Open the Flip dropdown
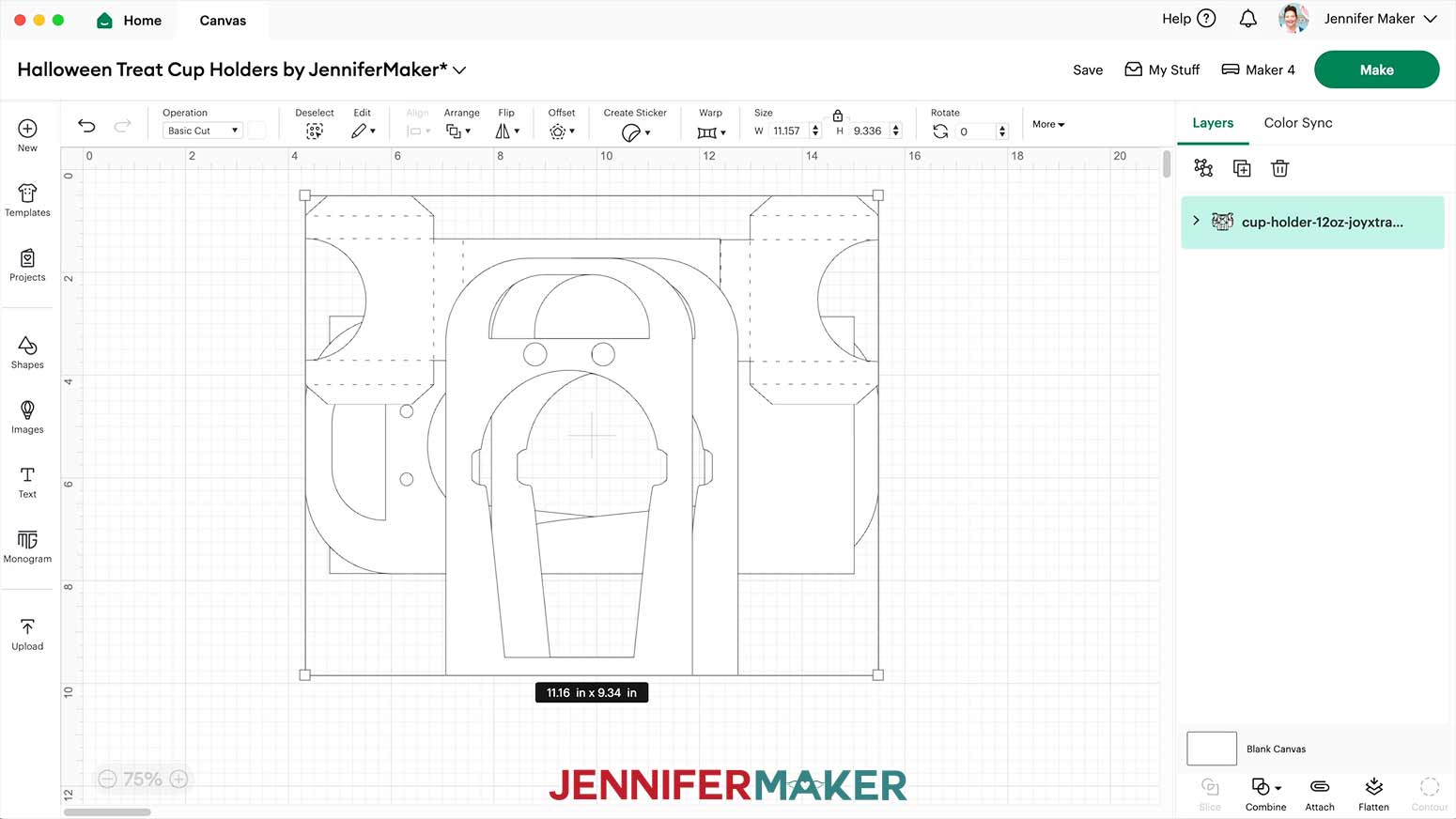The image size is (1456, 819). pos(507,131)
